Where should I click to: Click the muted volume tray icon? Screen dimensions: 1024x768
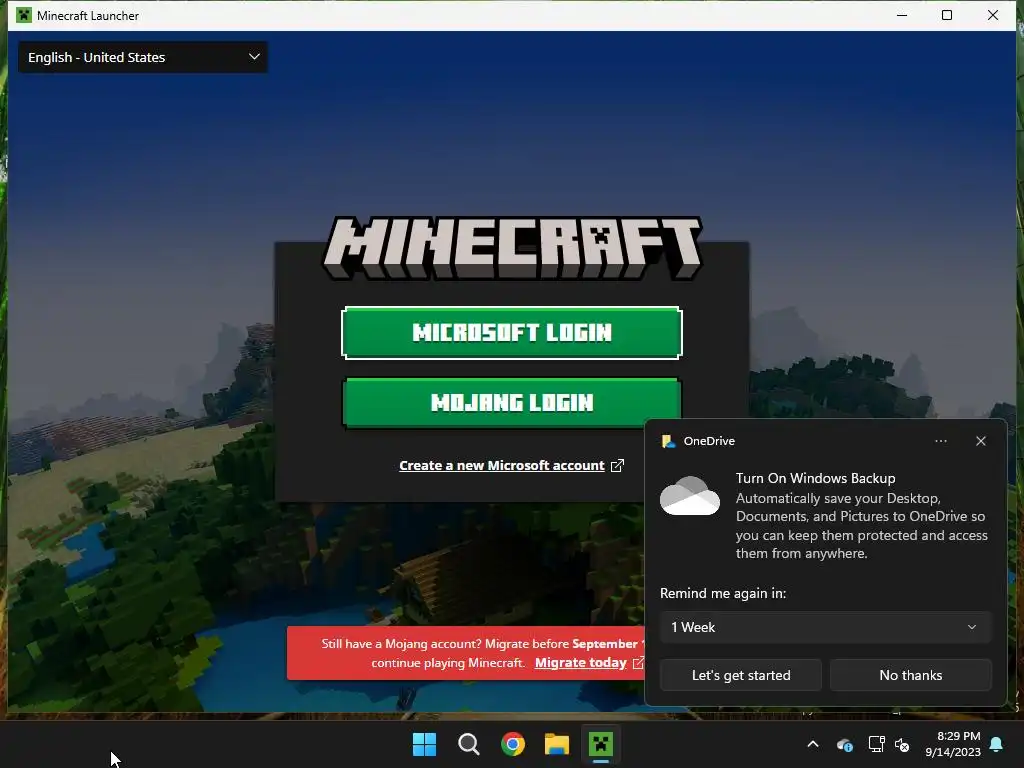tap(903, 744)
